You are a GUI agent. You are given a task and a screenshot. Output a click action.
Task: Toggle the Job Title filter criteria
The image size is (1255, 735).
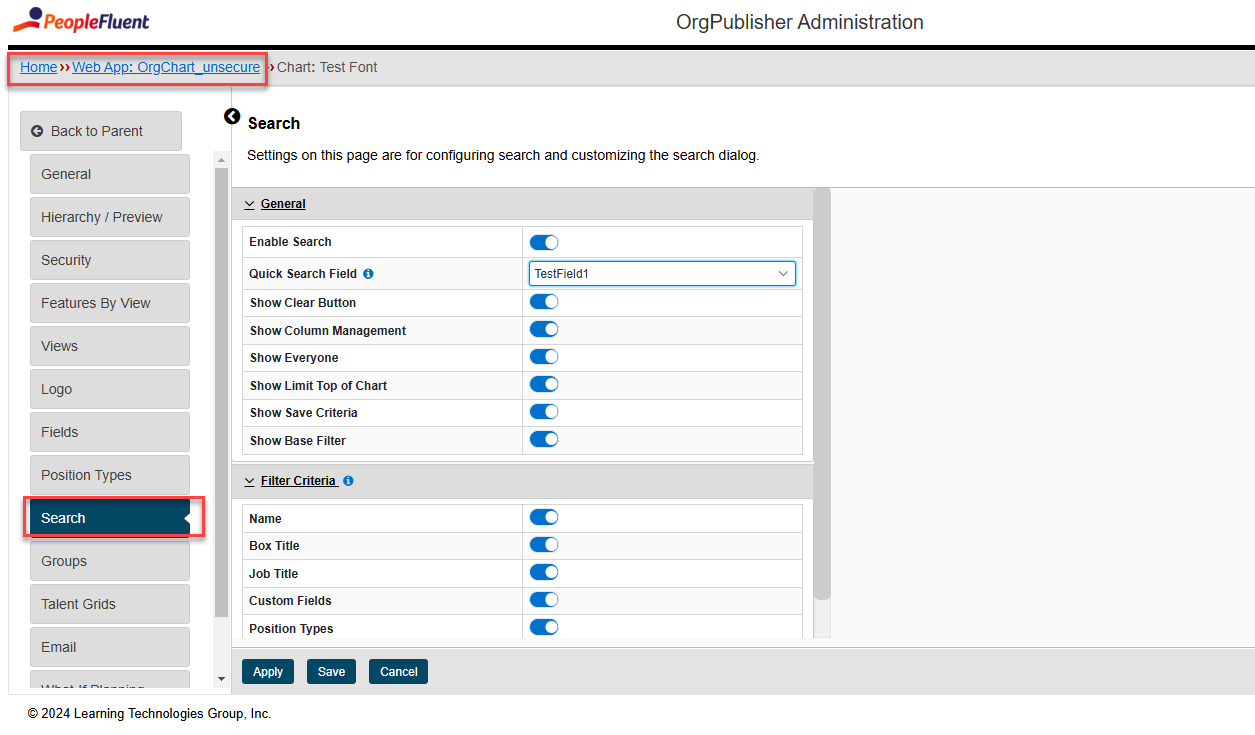[x=543, y=573]
